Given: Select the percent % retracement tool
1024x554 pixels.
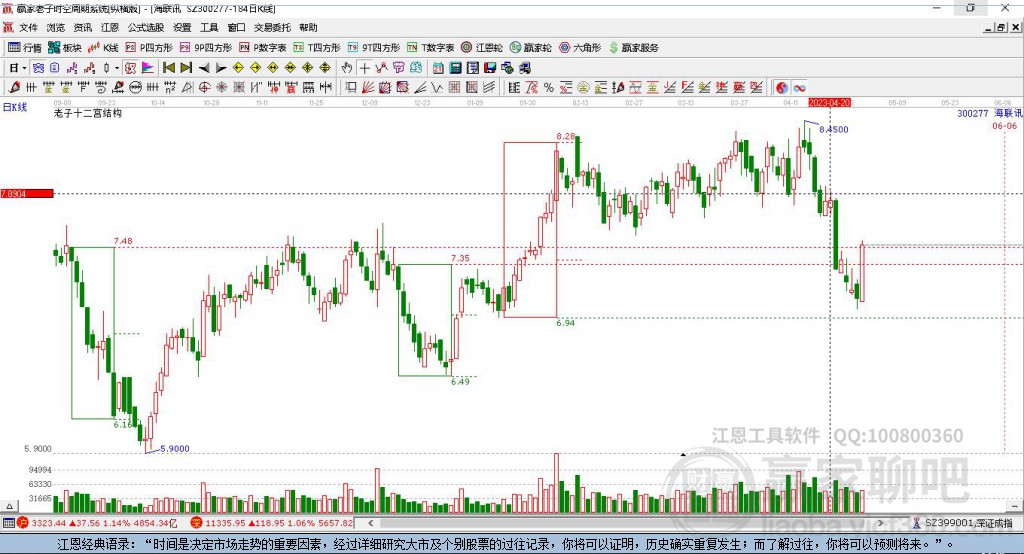Looking at the screenshot, I should point(549,88).
